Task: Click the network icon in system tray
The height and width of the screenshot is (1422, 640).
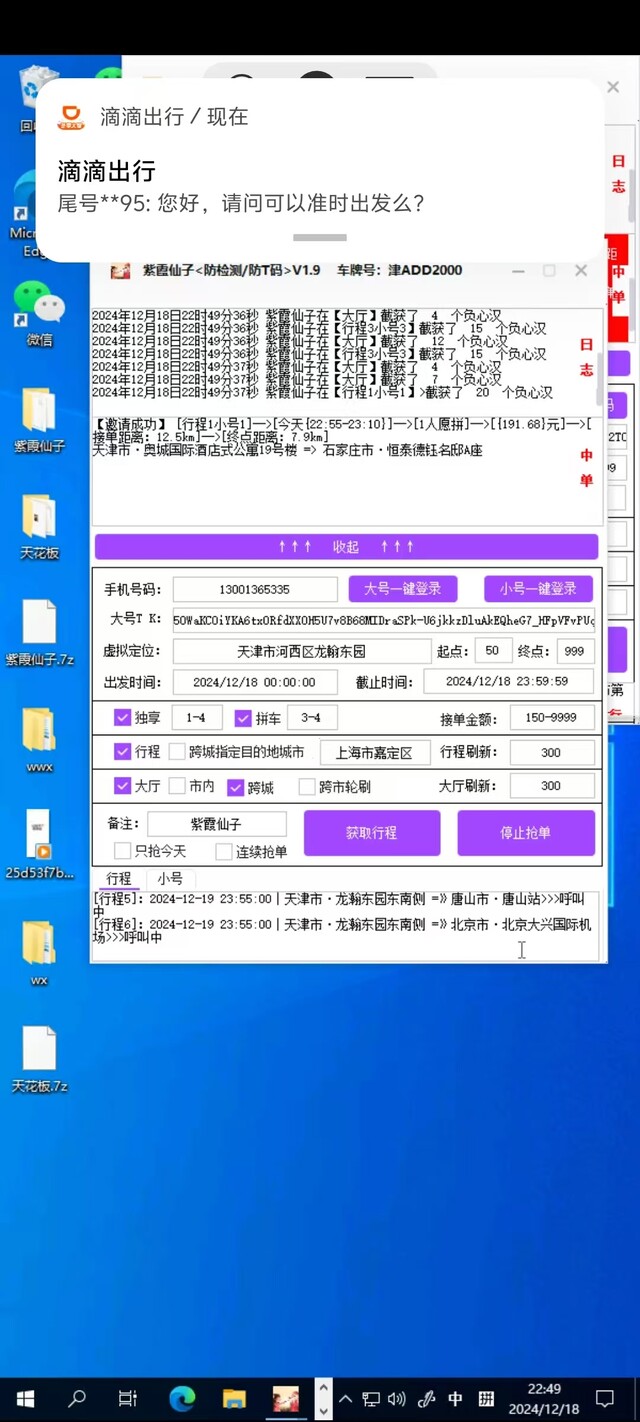Action: pyautogui.click(x=371, y=1398)
